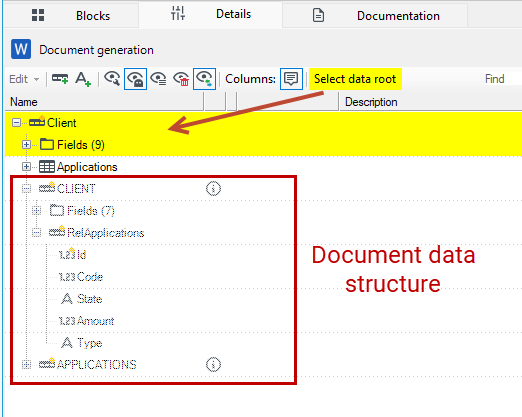Click the info icon beside CLIENT

(213, 189)
